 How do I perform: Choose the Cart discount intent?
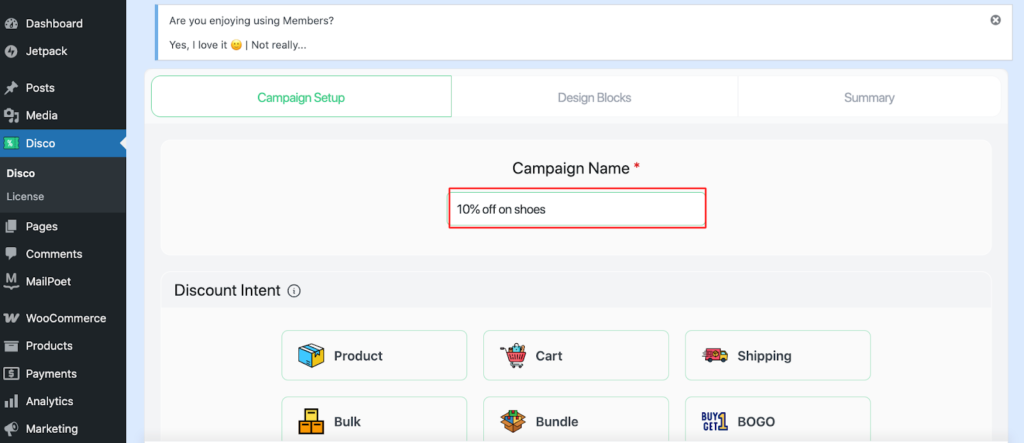(576, 355)
